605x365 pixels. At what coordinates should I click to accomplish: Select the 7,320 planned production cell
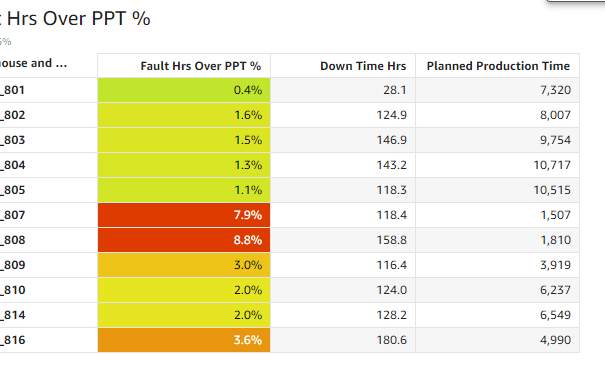pyautogui.click(x=497, y=90)
